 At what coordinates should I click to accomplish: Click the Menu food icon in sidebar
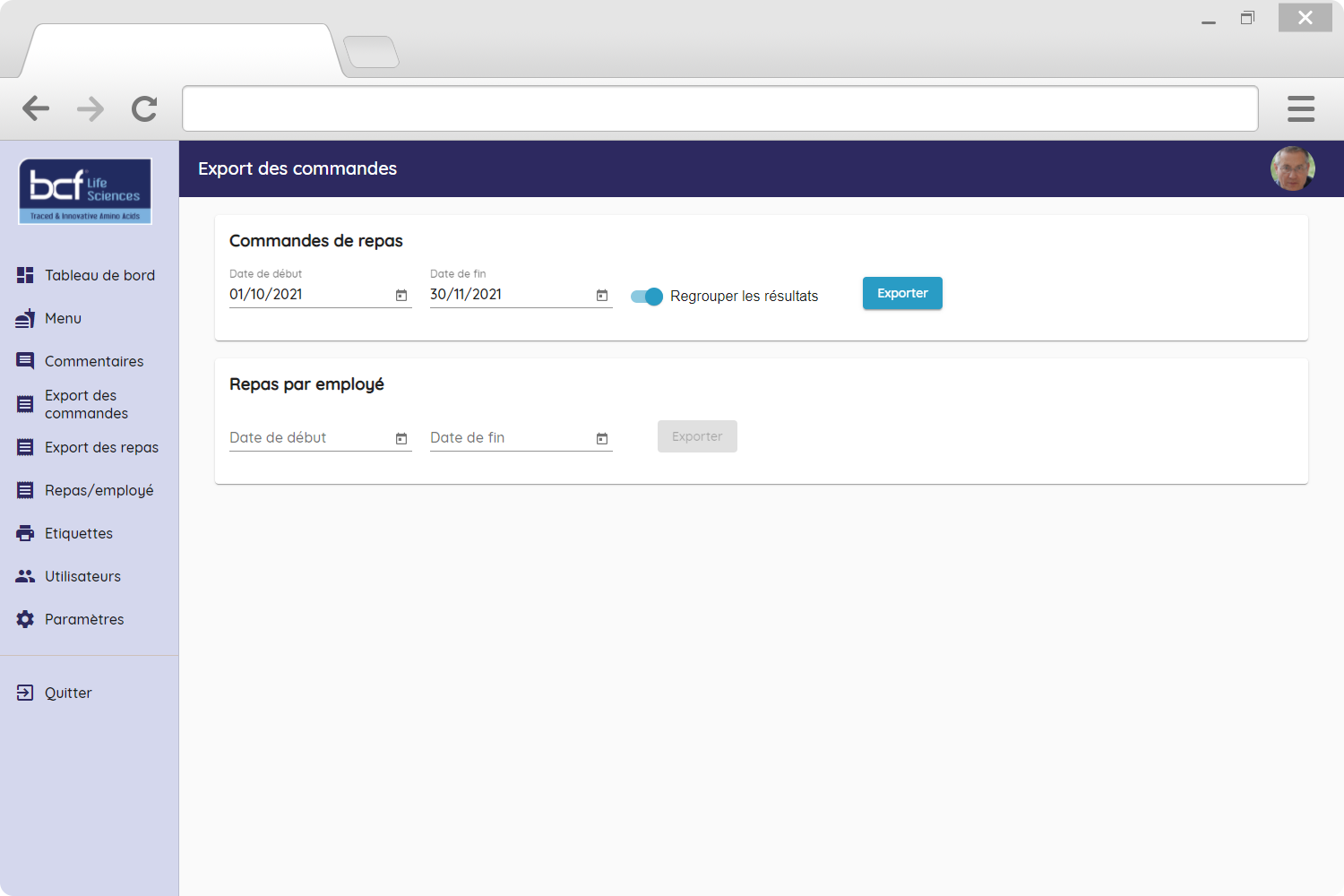tap(25, 318)
